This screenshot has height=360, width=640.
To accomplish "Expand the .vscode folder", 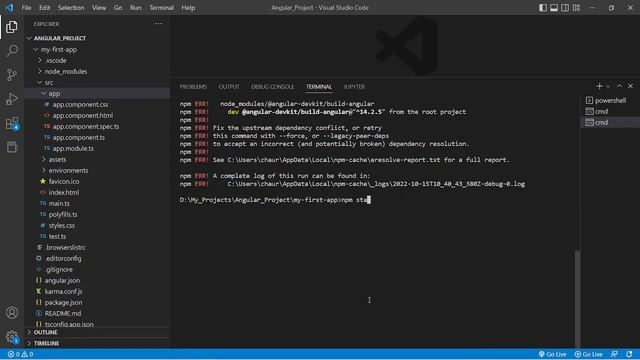I will coord(97,60).
